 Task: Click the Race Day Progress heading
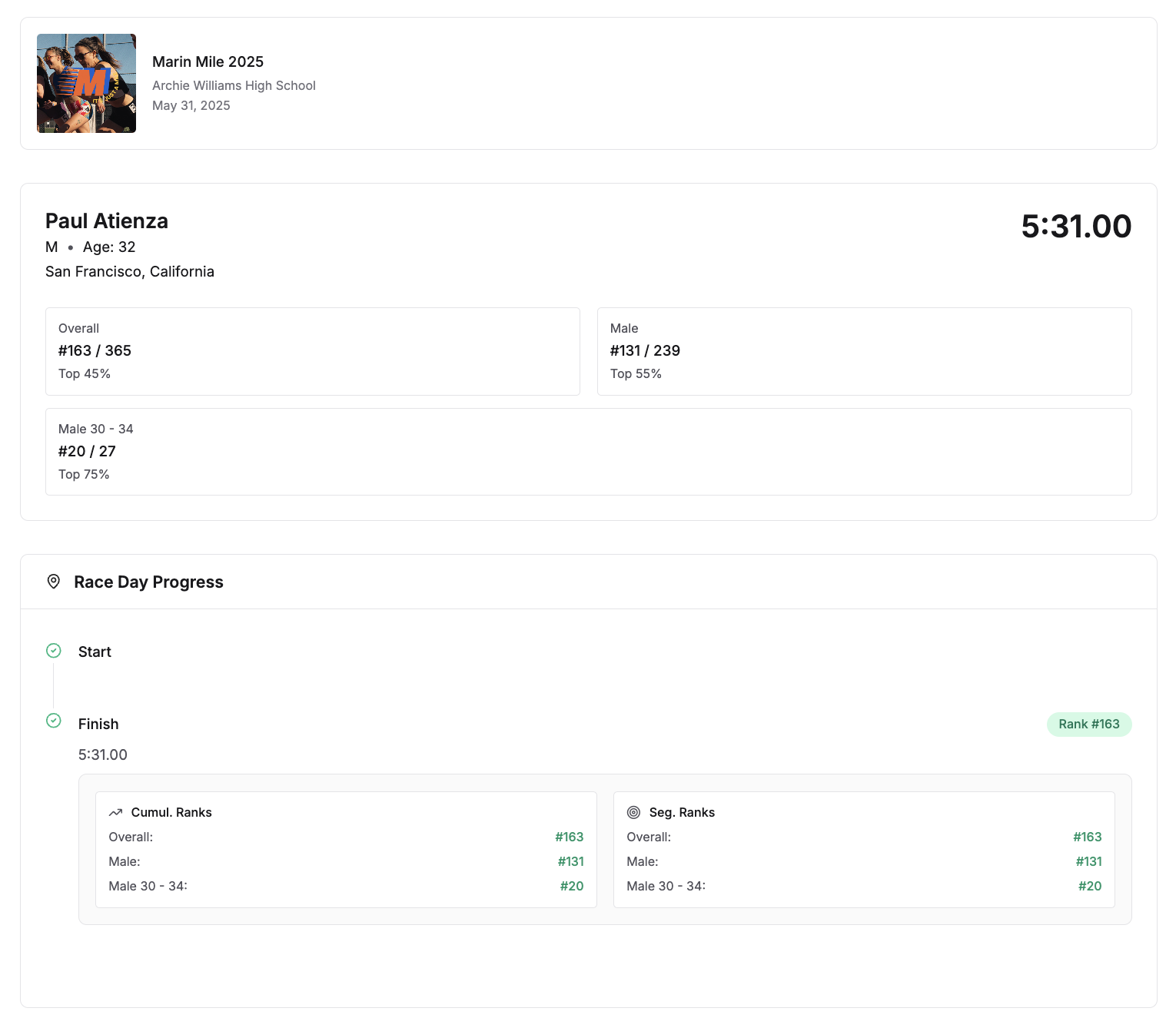pos(148,582)
